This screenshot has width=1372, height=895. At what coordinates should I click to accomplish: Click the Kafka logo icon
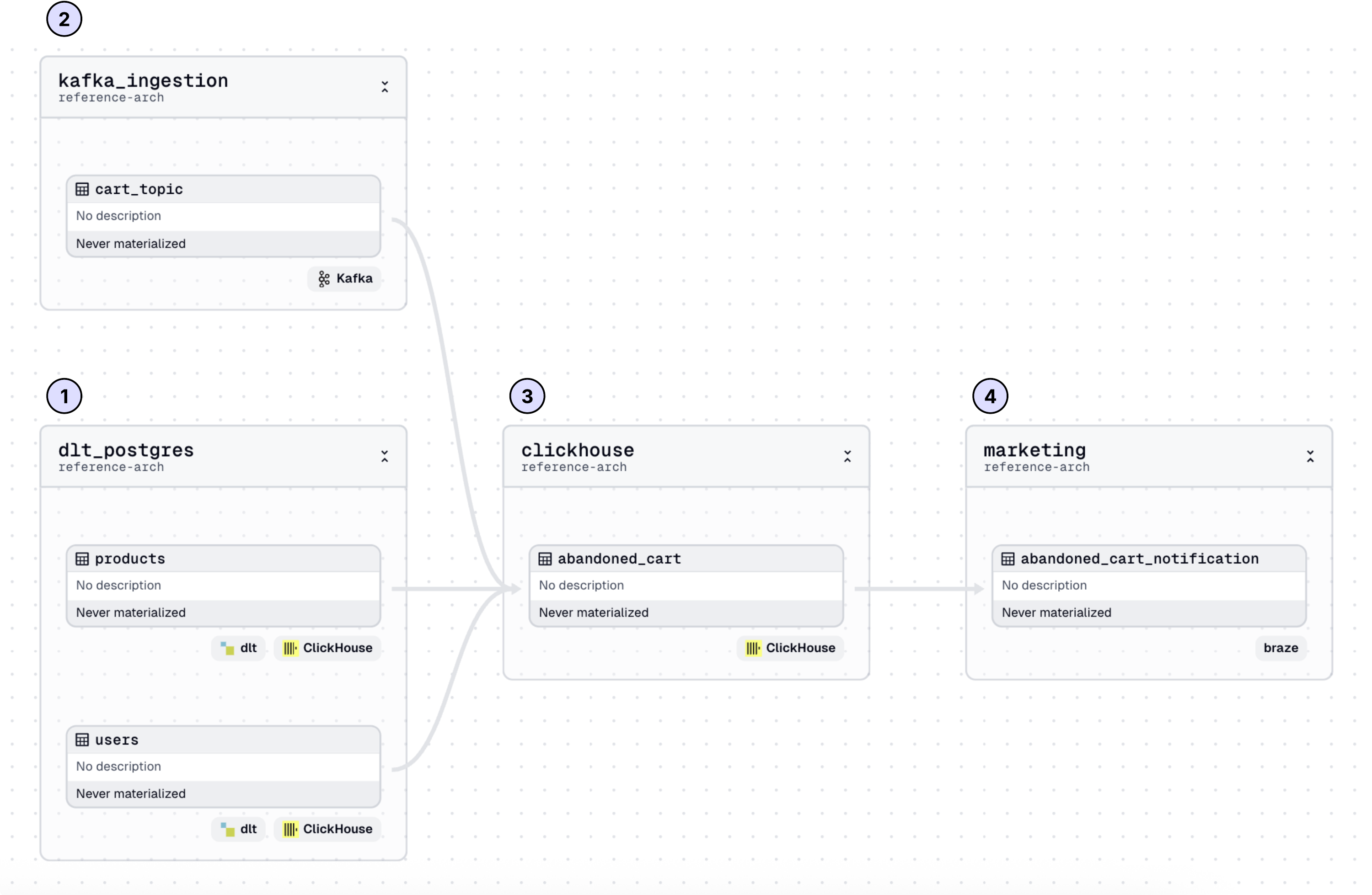coord(324,279)
